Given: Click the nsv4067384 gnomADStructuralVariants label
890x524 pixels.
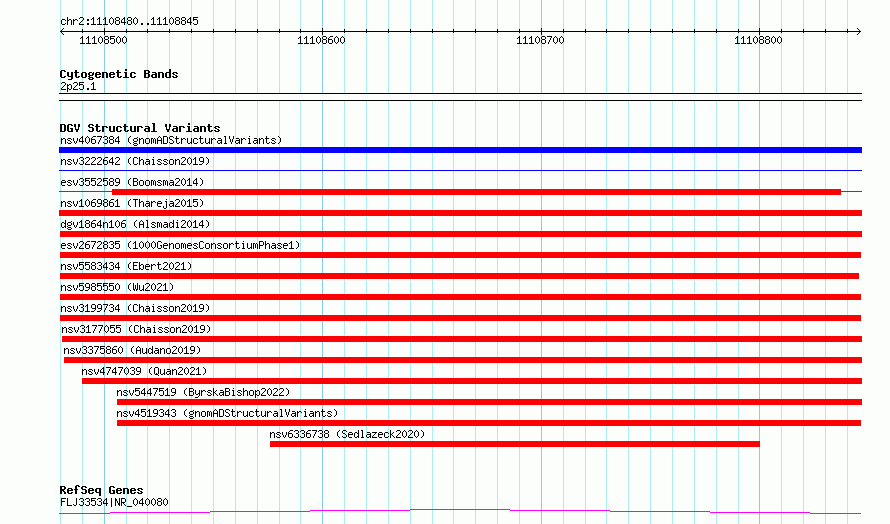Looking at the screenshot, I should click(171, 140).
